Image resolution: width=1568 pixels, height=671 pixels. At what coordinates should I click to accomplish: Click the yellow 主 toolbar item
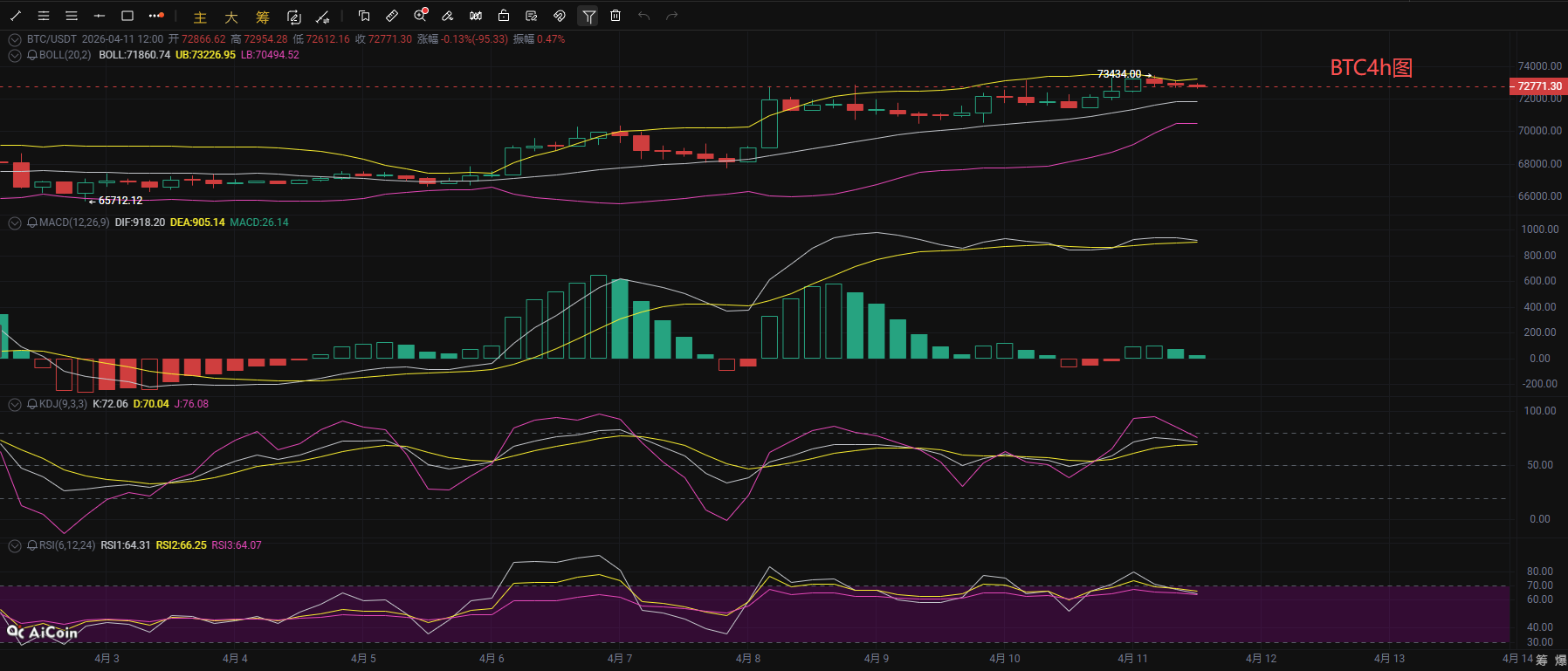[200, 17]
